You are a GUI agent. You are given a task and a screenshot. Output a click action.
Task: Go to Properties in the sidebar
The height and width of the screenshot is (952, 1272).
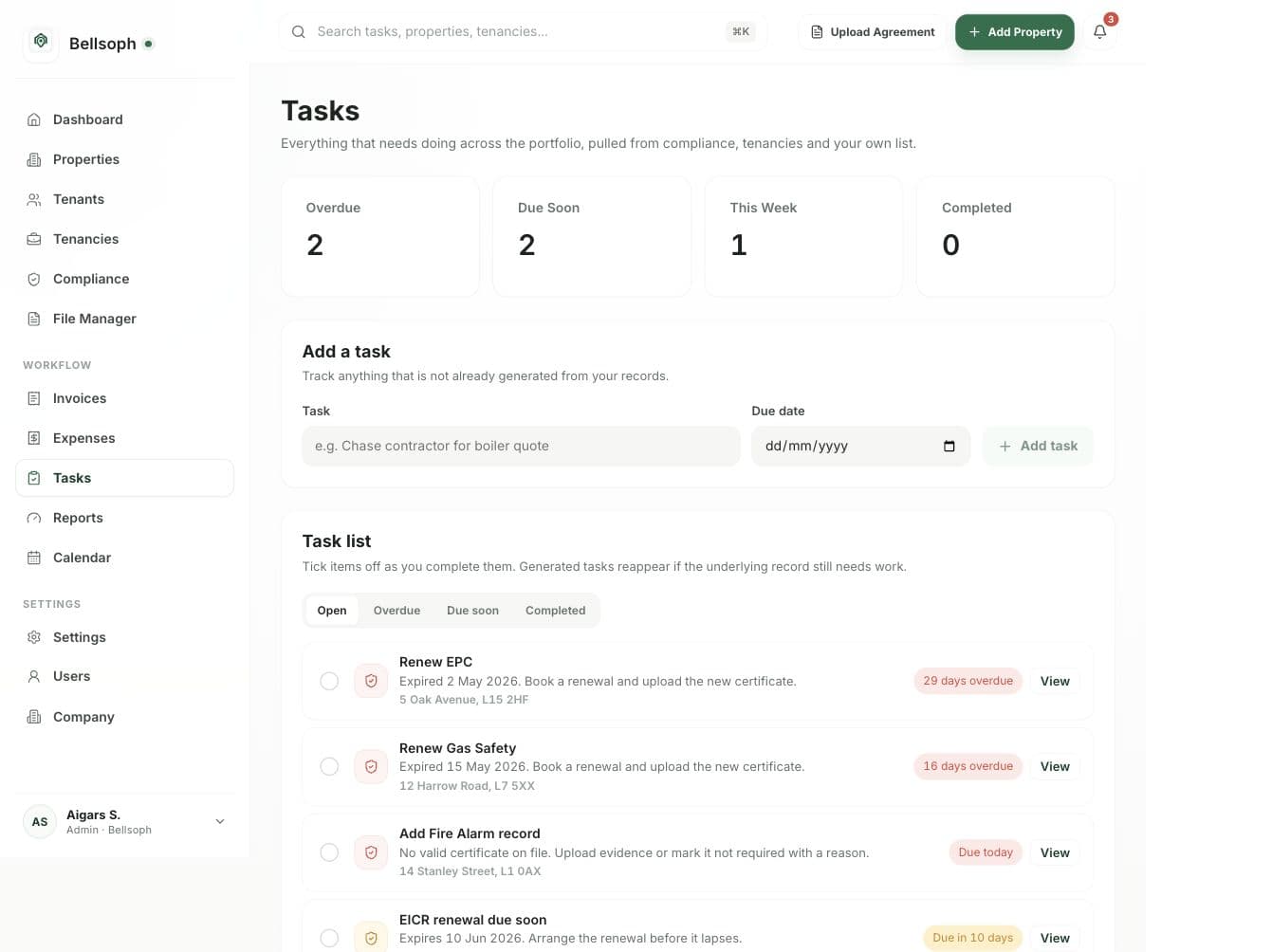(124, 159)
